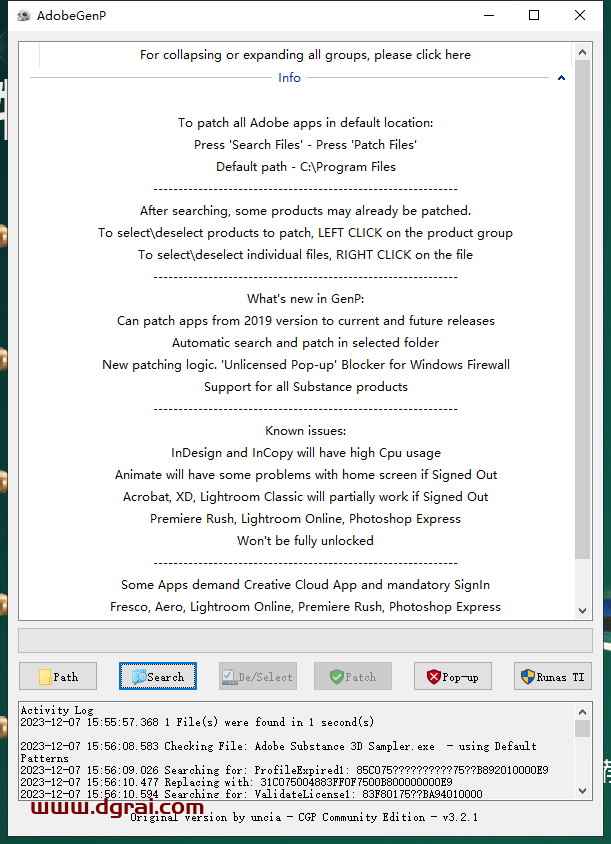Click the '1 File(s) were found' log entry
The height and width of the screenshot is (844, 611).
tap(197, 722)
